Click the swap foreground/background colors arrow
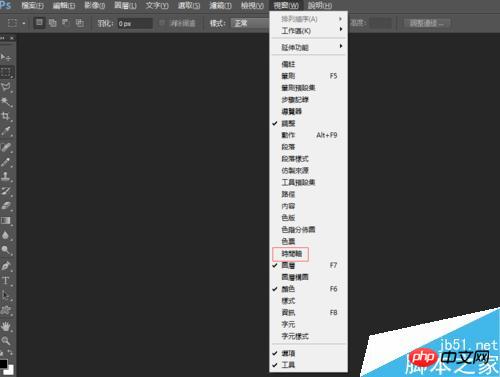The height and width of the screenshot is (377, 500). tap(11, 352)
